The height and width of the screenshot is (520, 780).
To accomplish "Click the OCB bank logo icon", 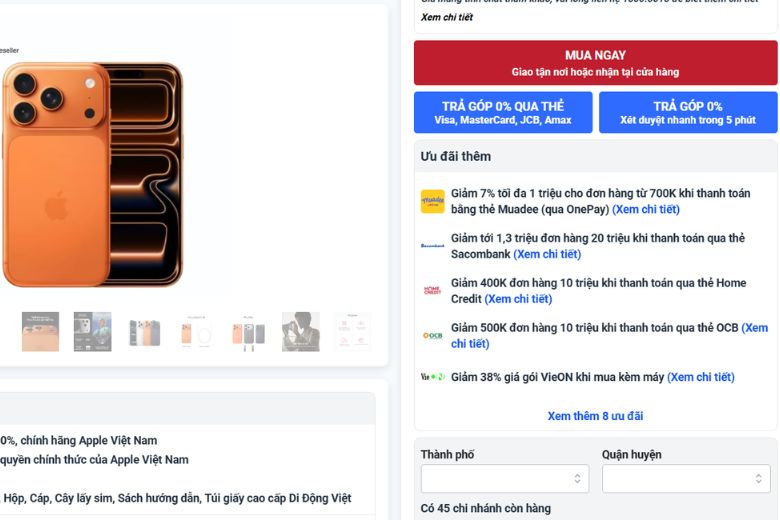I will (x=432, y=336).
